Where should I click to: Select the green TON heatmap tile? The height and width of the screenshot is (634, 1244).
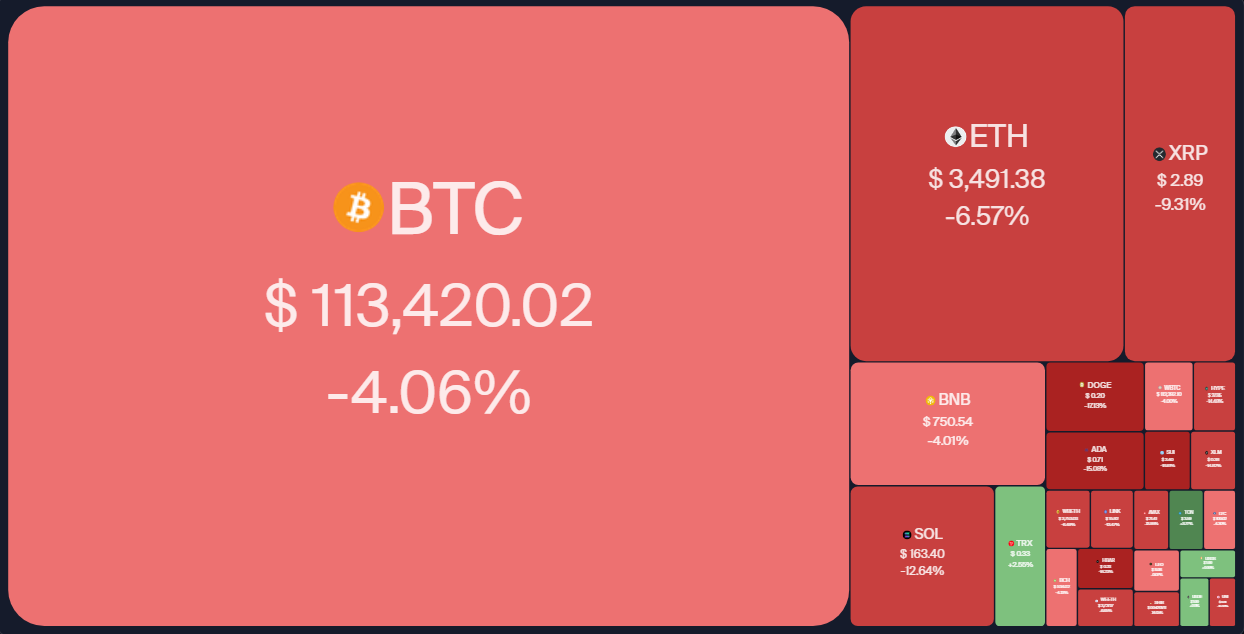coord(1186,519)
